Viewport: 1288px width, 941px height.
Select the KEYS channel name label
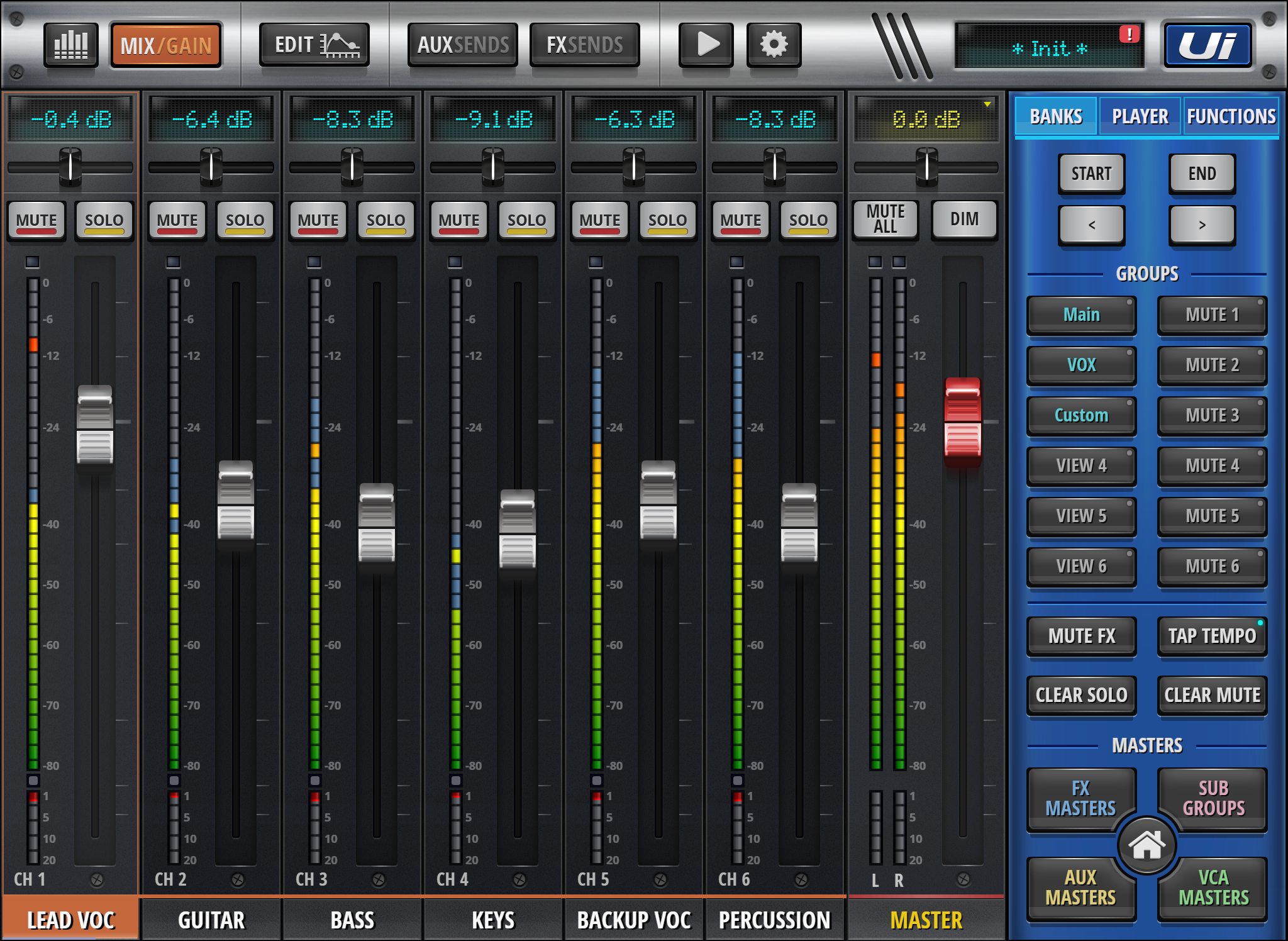click(493, 920)
